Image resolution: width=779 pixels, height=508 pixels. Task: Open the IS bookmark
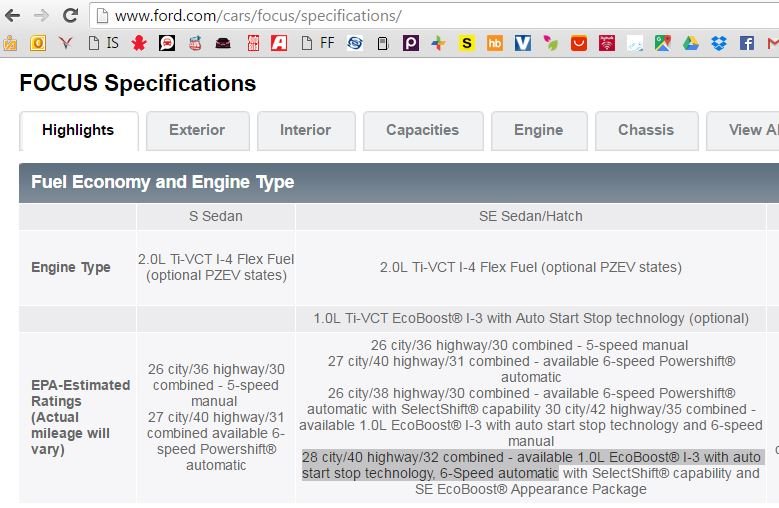pyautogui.click(x=104, y=43)
